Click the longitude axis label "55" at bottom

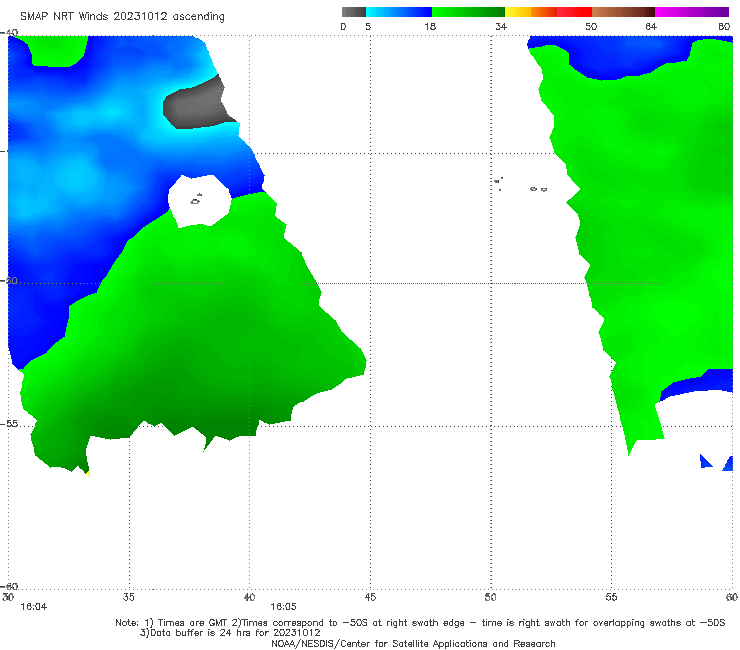[611, 597]
